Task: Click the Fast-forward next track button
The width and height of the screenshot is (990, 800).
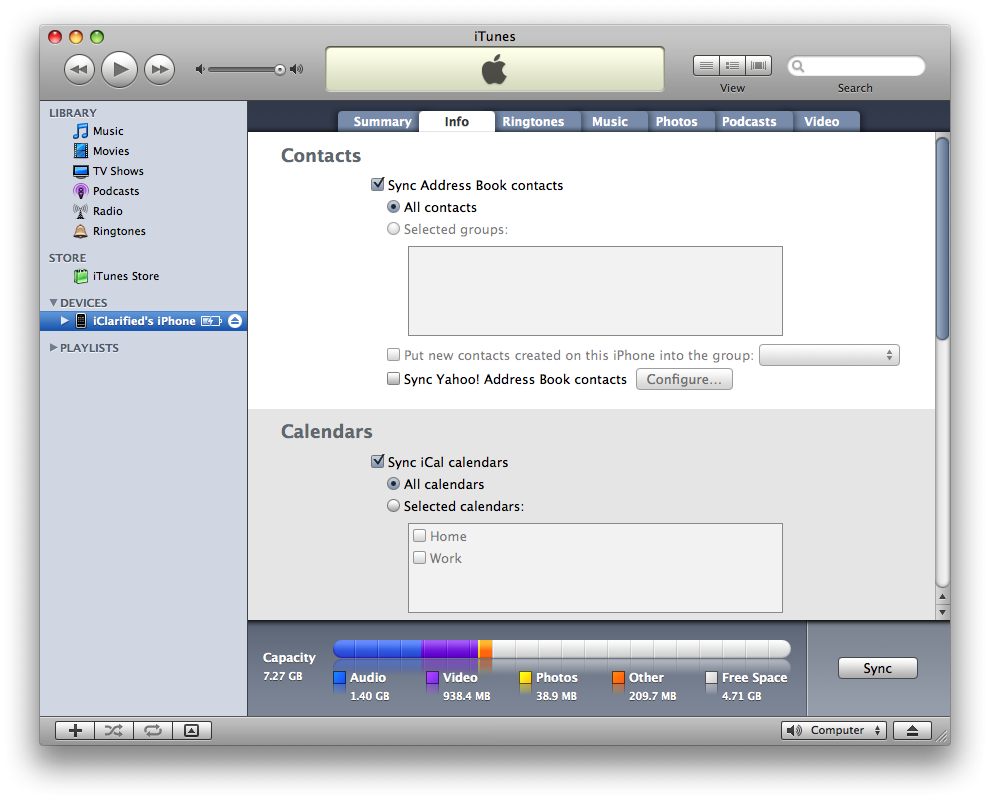Action: (x=159, y=69)
